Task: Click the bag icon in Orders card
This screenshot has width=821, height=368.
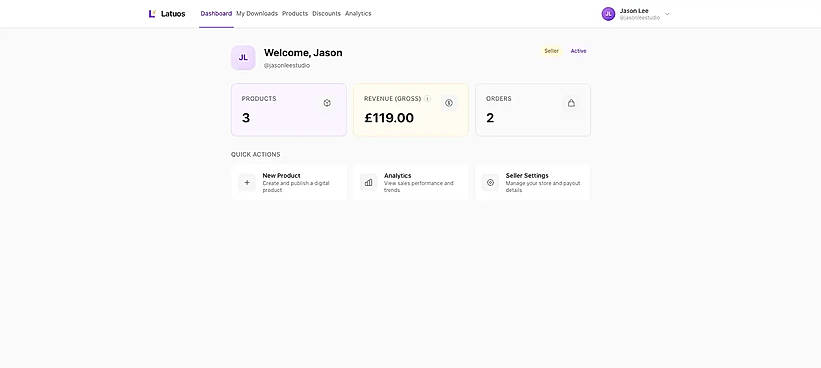Action: (x=571, y=103)
